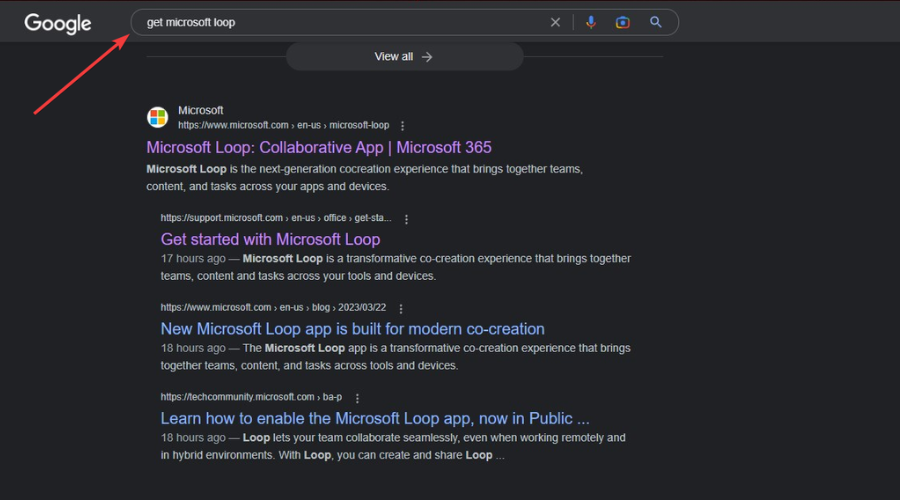The width and height of the screenshot is (900, 500).
Task: Click the Microsoft favicon logo
Action: pyautogui.click(x=158, y=118)
